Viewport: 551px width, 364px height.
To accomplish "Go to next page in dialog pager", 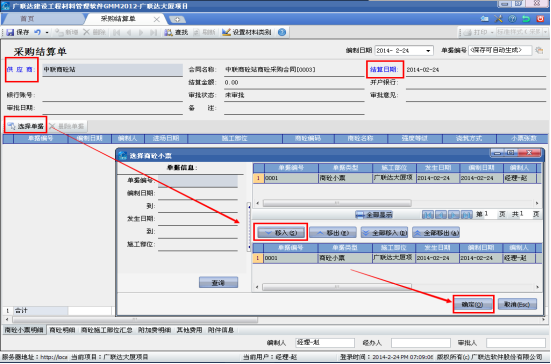I will pos(454,214).
